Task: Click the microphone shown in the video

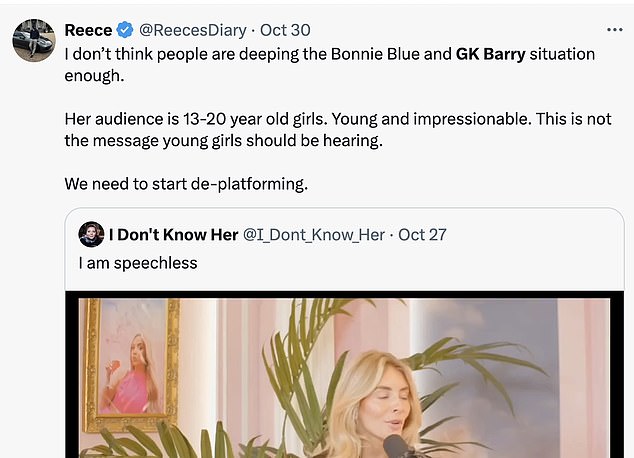Action: pyautogui.click(x=395, y=445)
